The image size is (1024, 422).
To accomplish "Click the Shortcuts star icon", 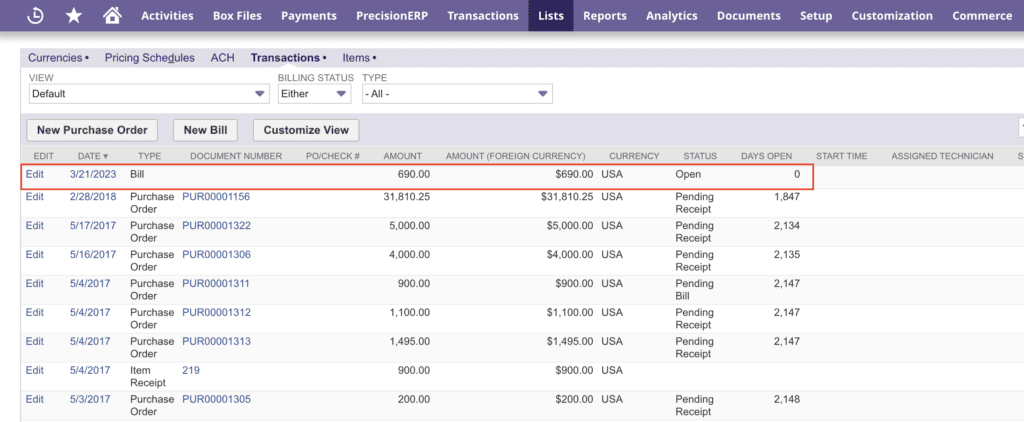I will coord(74,16).
